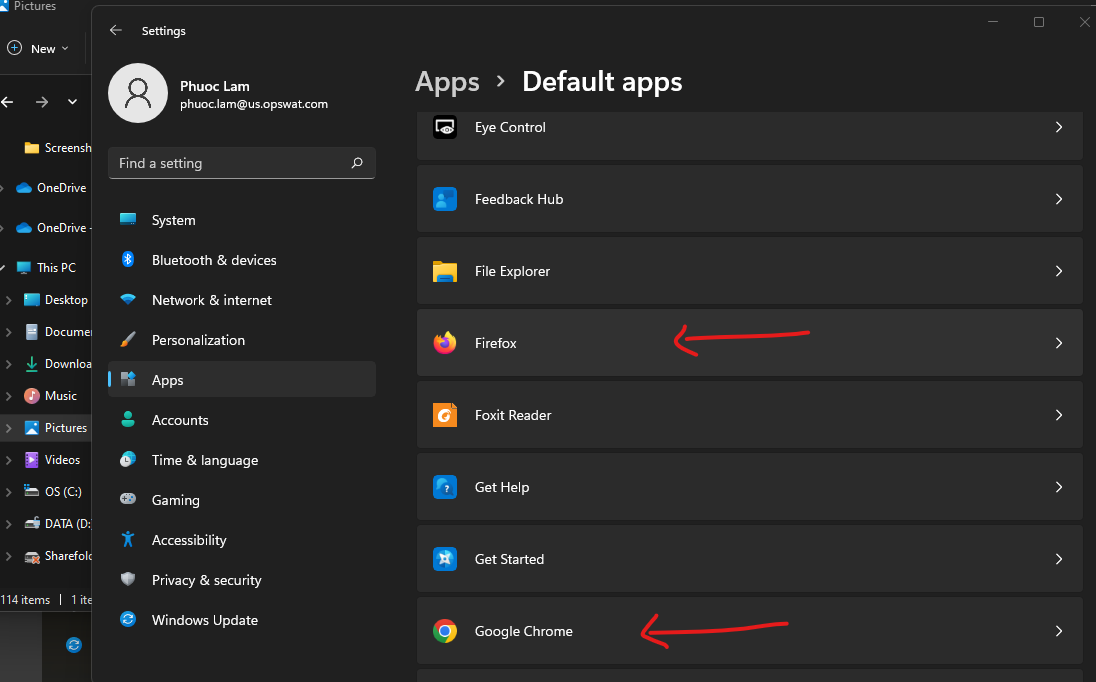
Task: Click the Google Chrome logo icon
Action: (445, 631)
